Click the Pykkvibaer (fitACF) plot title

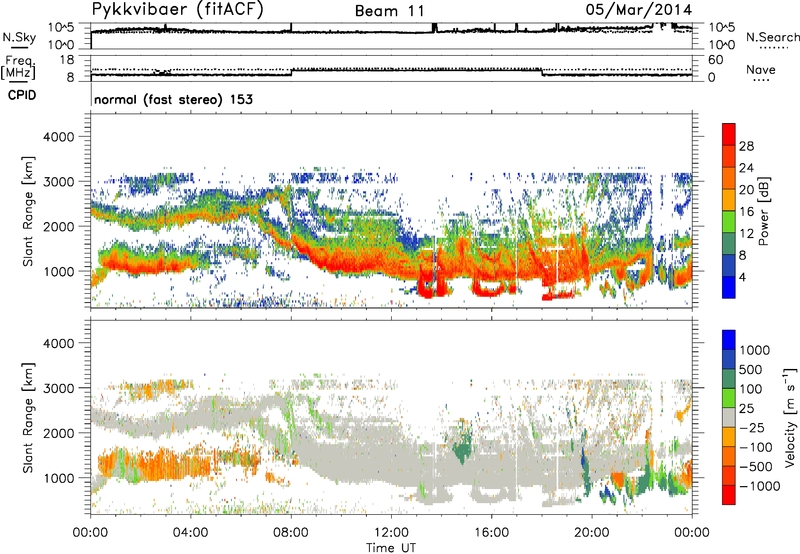(178, 10)
